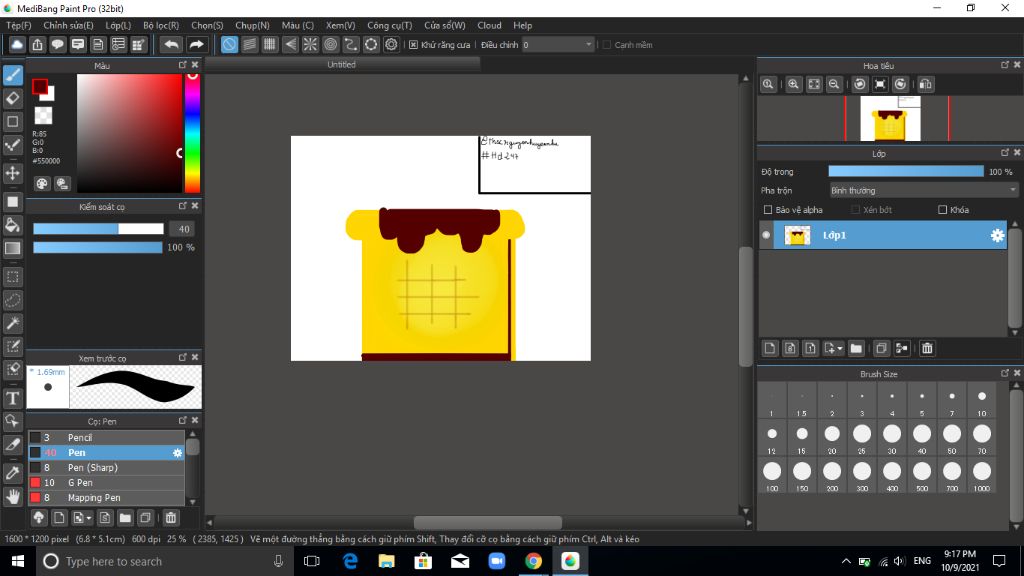Viewport: 1024px width, 576px height.
Task: Open the Bộ lọc(R) menu
Action: pyautogui.click(x=161, y=25)
